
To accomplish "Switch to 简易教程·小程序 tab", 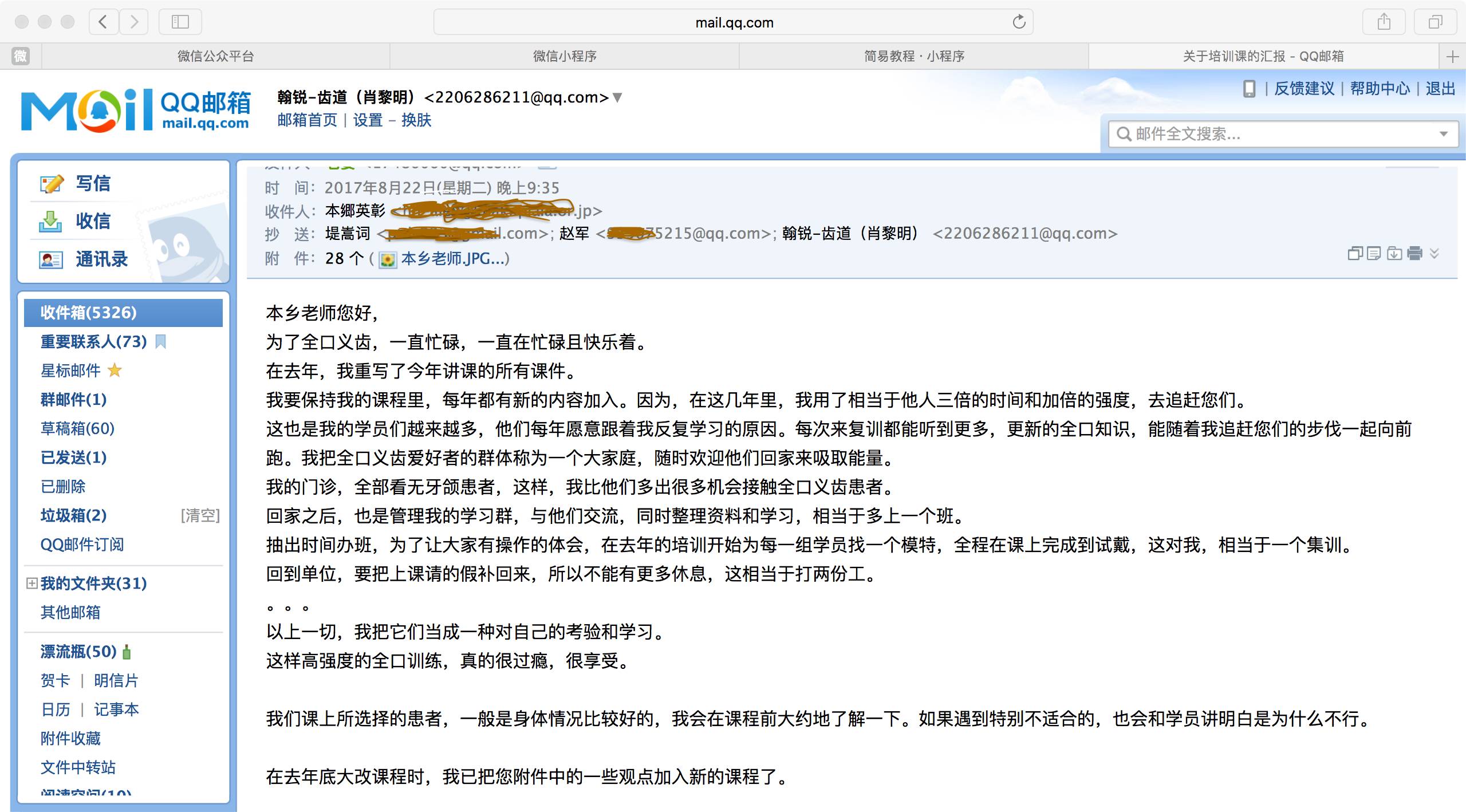I will [x=914, y=56].
